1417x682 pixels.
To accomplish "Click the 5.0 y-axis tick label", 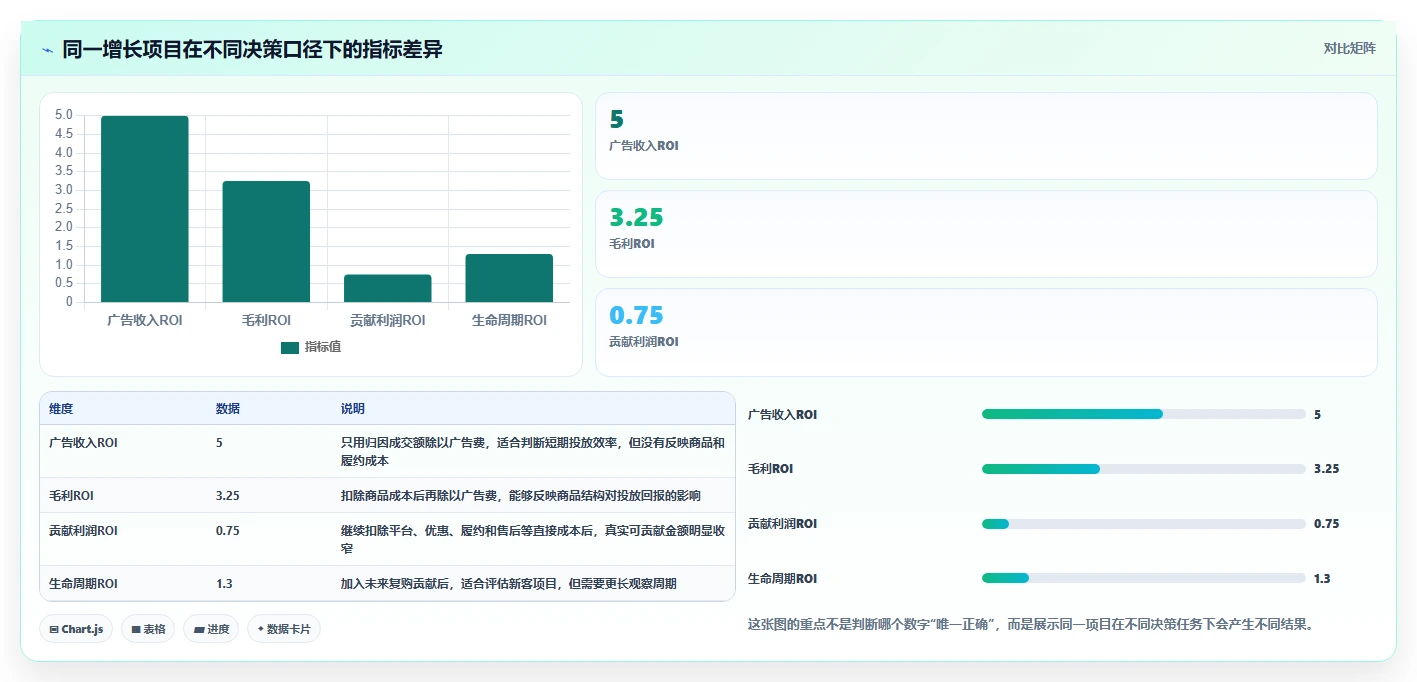I will 64,115.
